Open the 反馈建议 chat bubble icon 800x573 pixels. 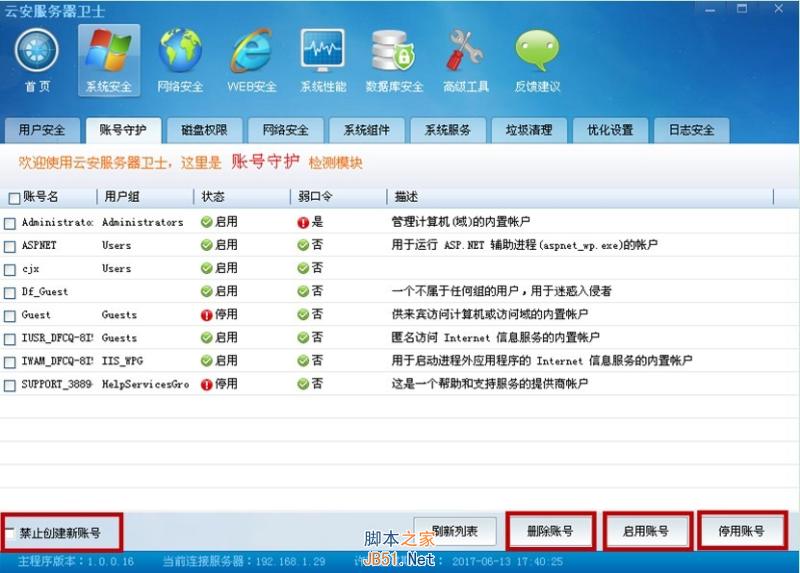click(x=537, y=53)
